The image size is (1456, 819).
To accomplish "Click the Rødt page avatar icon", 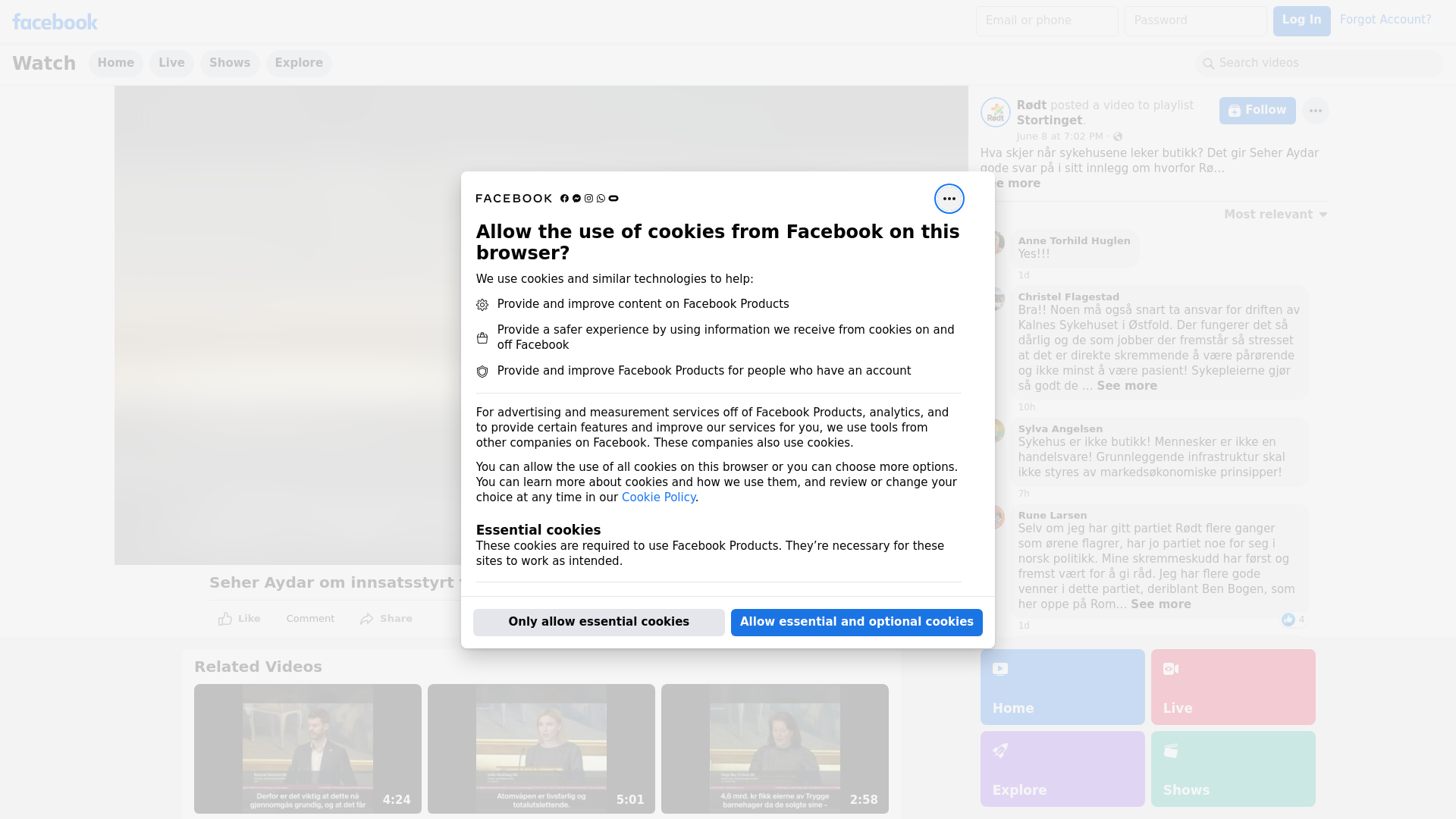I will point(995,112).
